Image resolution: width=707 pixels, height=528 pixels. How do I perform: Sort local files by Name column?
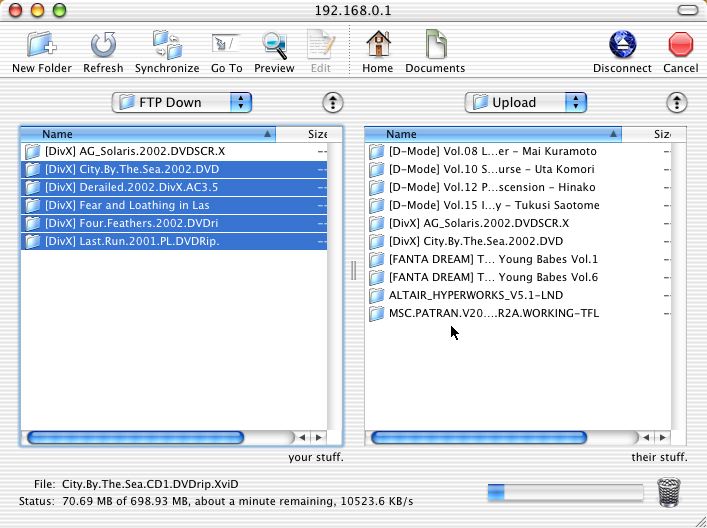click(x=148, y=134)
